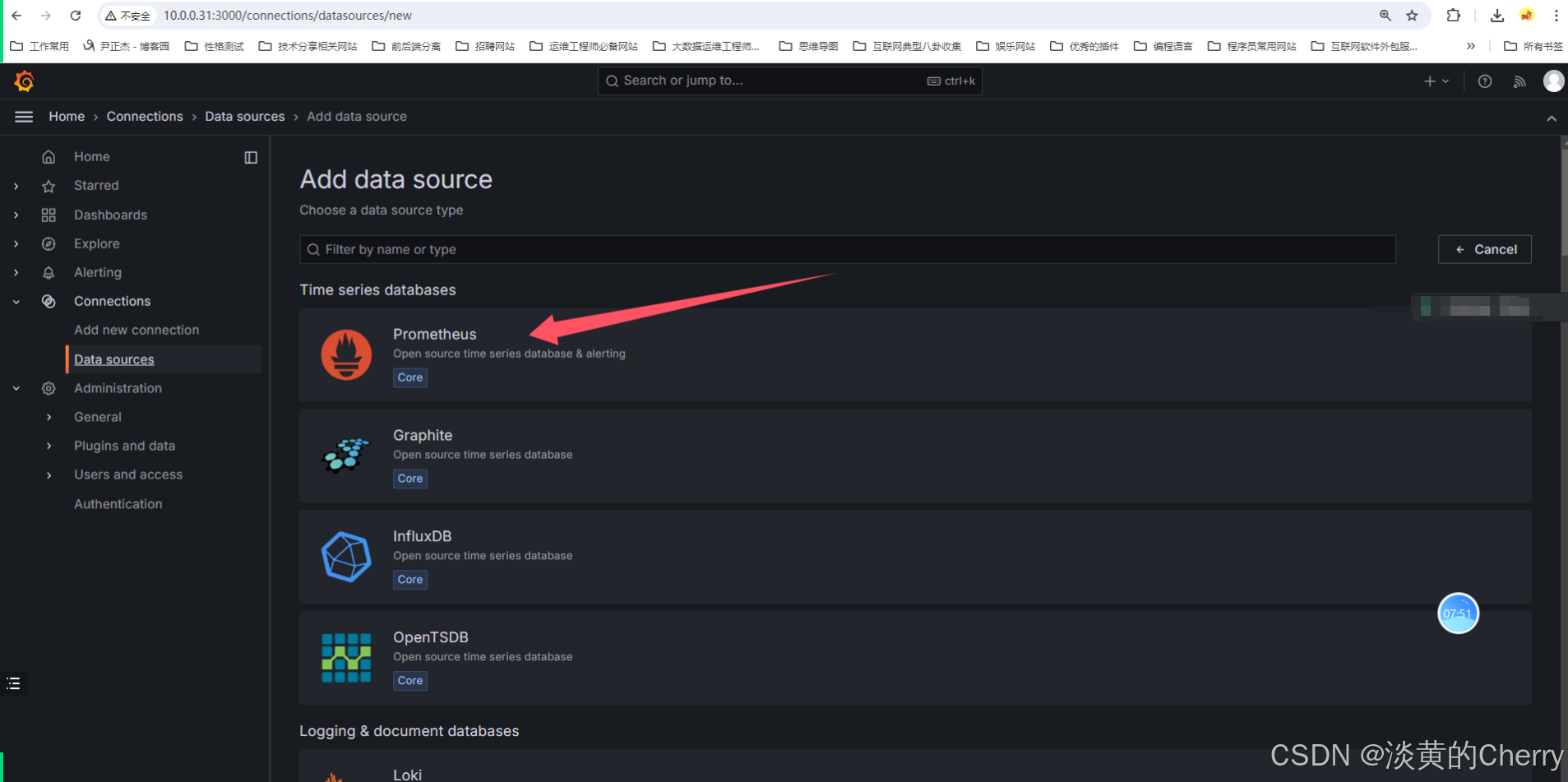Choose InfluxDB data source
This screenshot has height=782, width=1568.
(x=915, y=558)
